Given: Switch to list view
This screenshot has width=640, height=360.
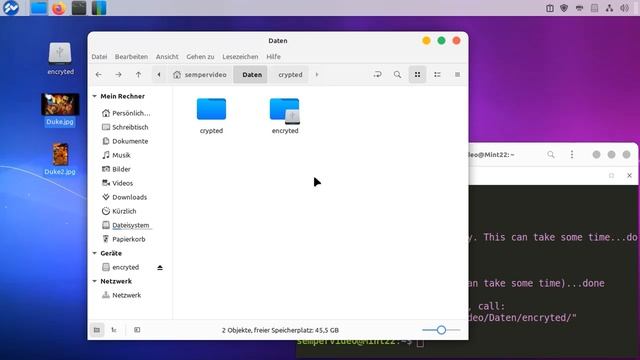Looking at the screenshot, I should pyautogui.click(x=437, y=74).
